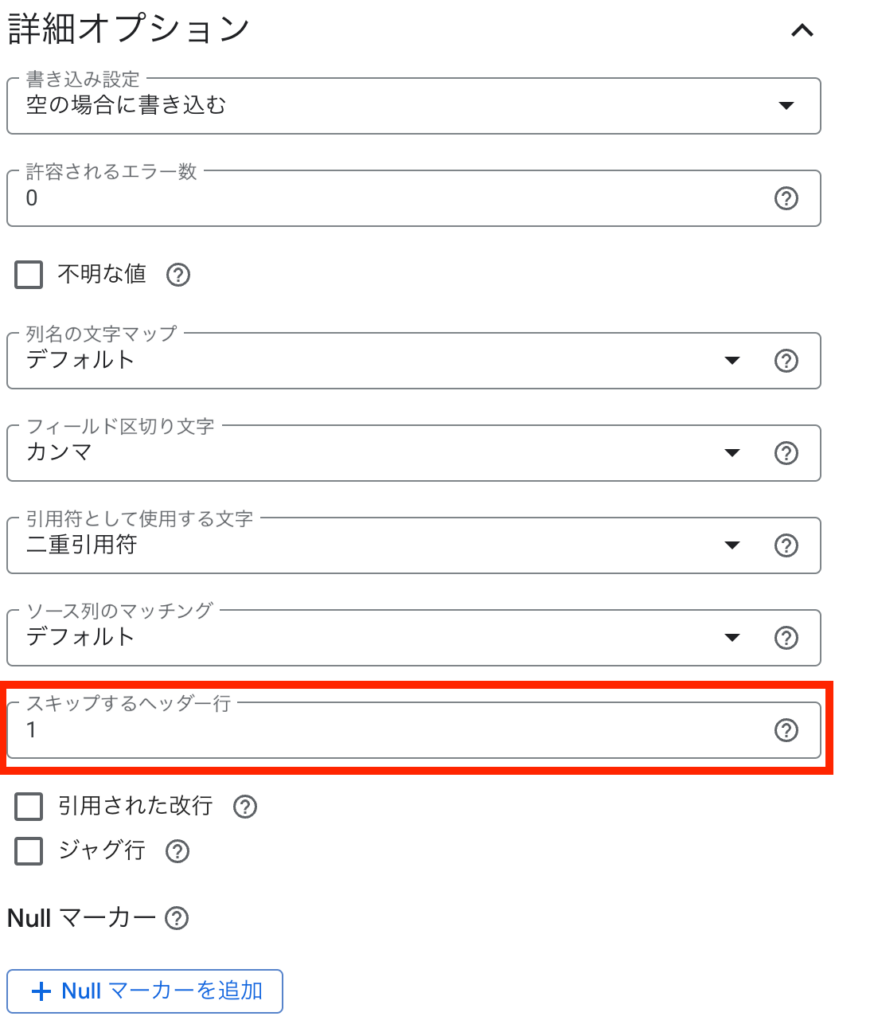Screen dimensions: 874x1024
Task: Click help icon next to 引用された改行
Action: (245, 807)
